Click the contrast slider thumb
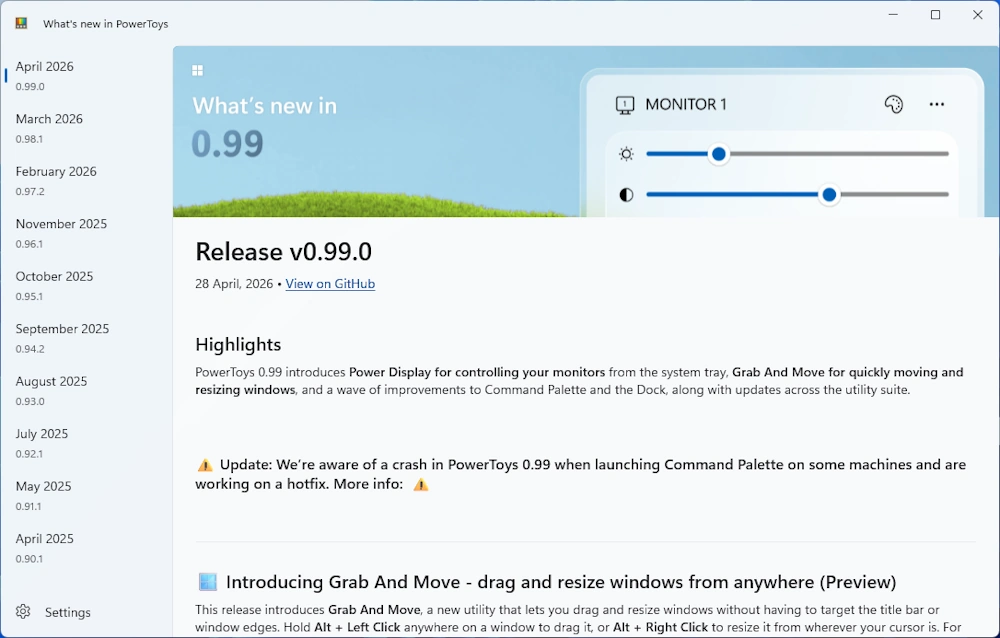 click(x=828, y=195)
